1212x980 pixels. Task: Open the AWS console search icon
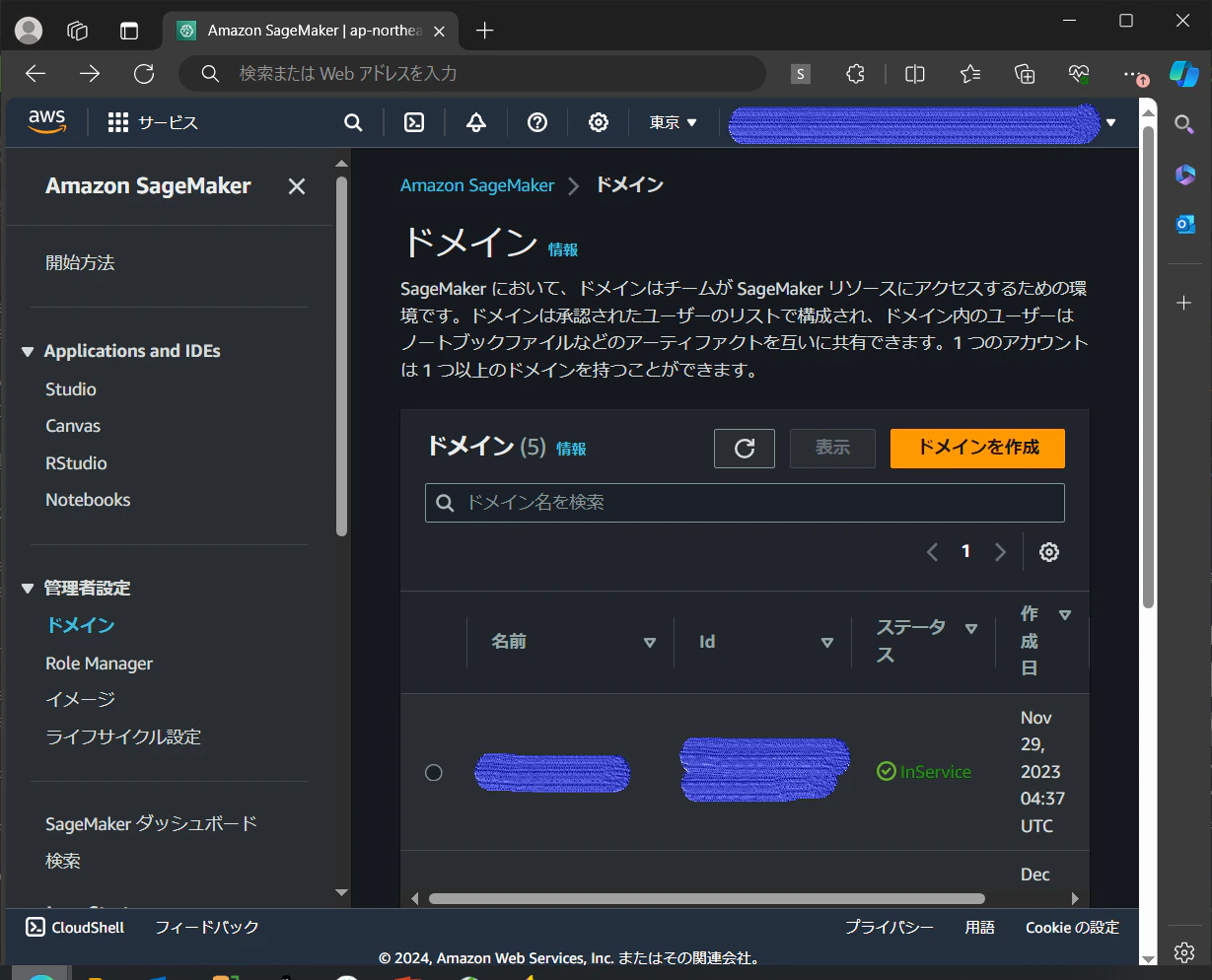[x=353, y=122]
